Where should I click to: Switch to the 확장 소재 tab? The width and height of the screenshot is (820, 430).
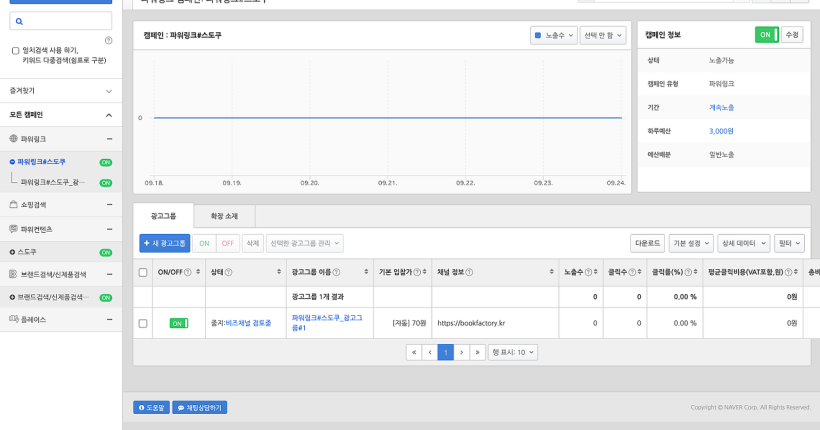point(223,216)
